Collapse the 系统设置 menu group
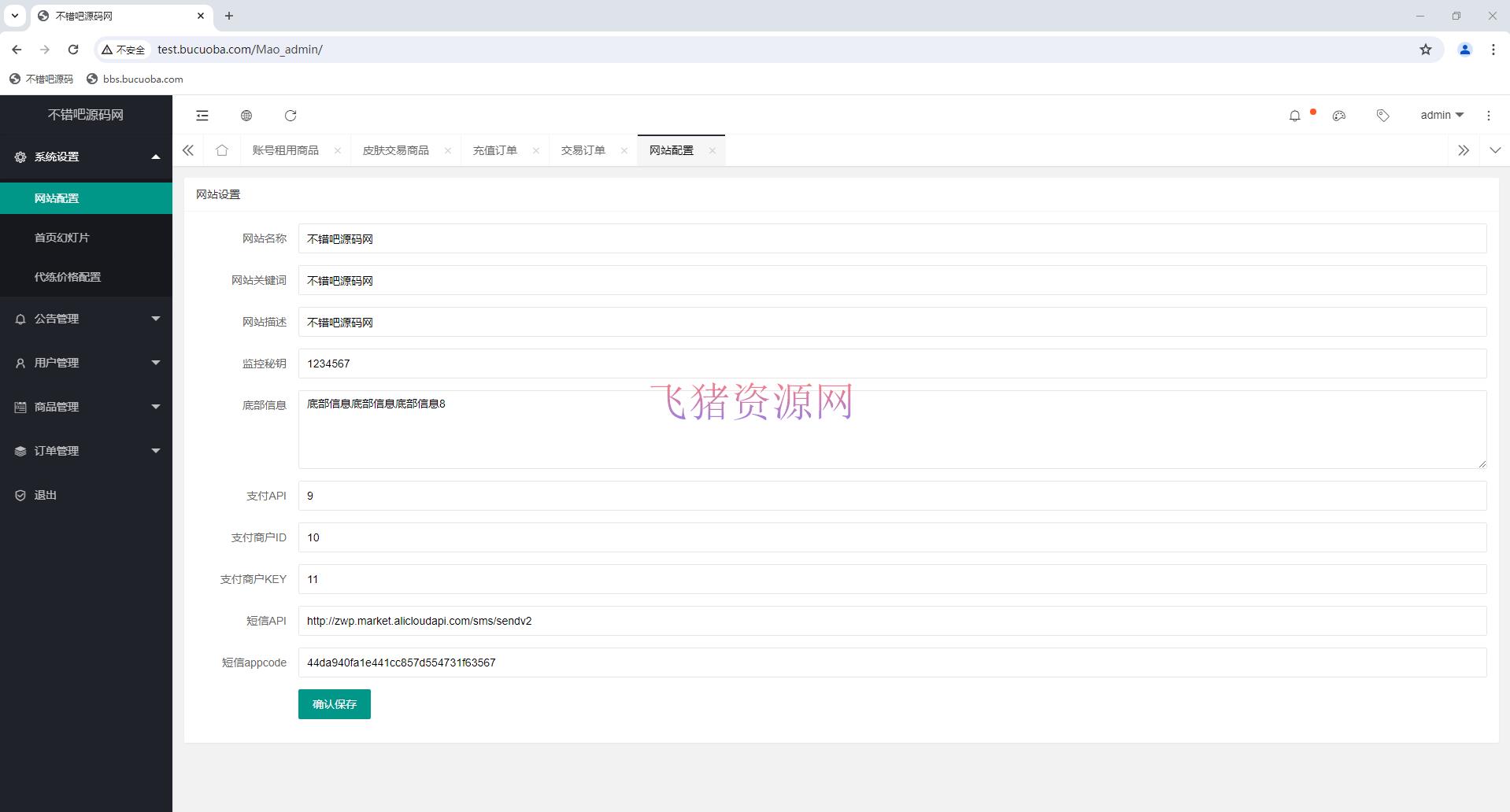This screenshot has width=1510, height=812. (x=55, y=157)
